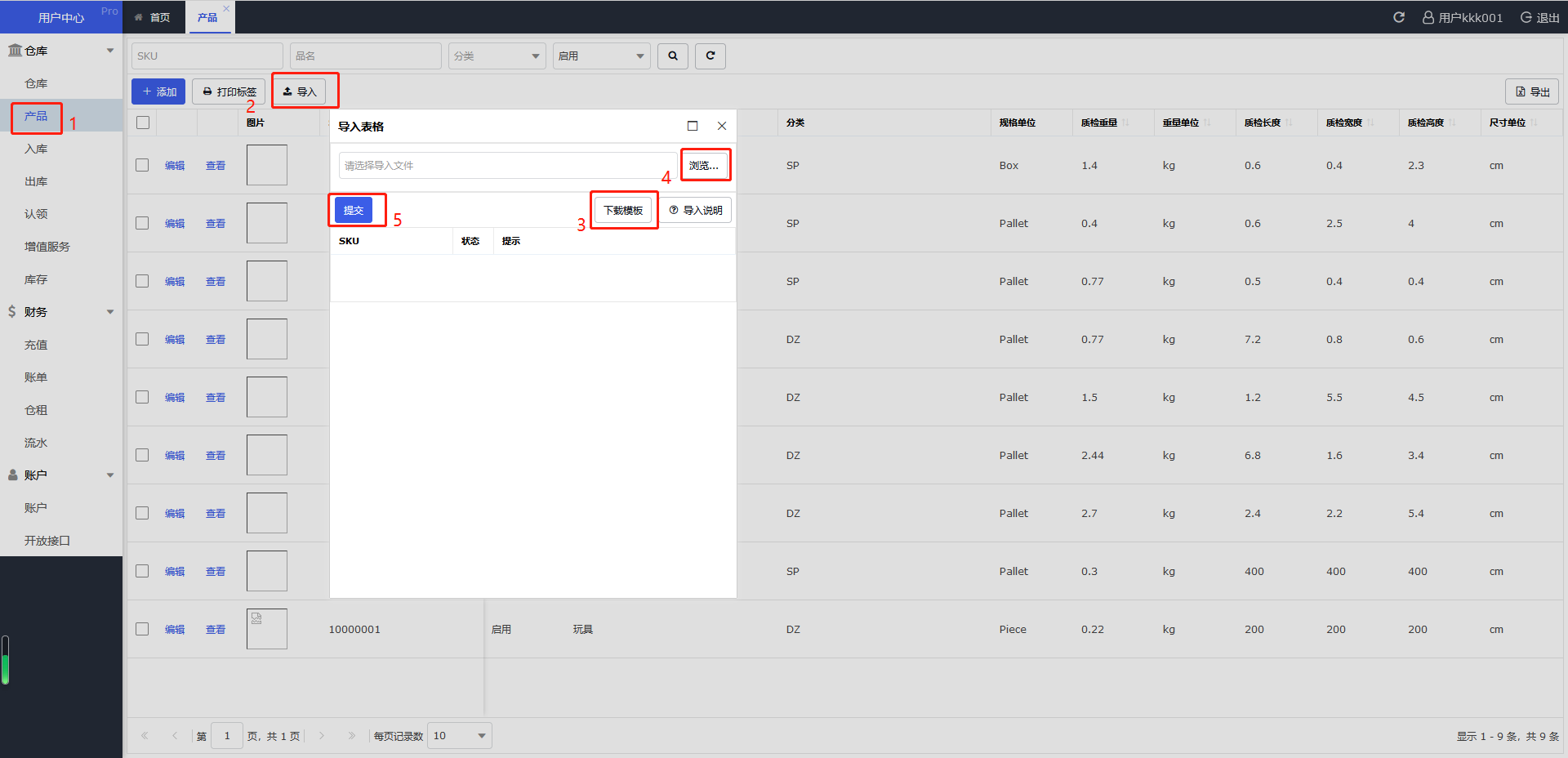Check the row with weight 2.7
The width and height of the screenshot is (1568, 758).
pyautogui.click(x=142, y=513)
